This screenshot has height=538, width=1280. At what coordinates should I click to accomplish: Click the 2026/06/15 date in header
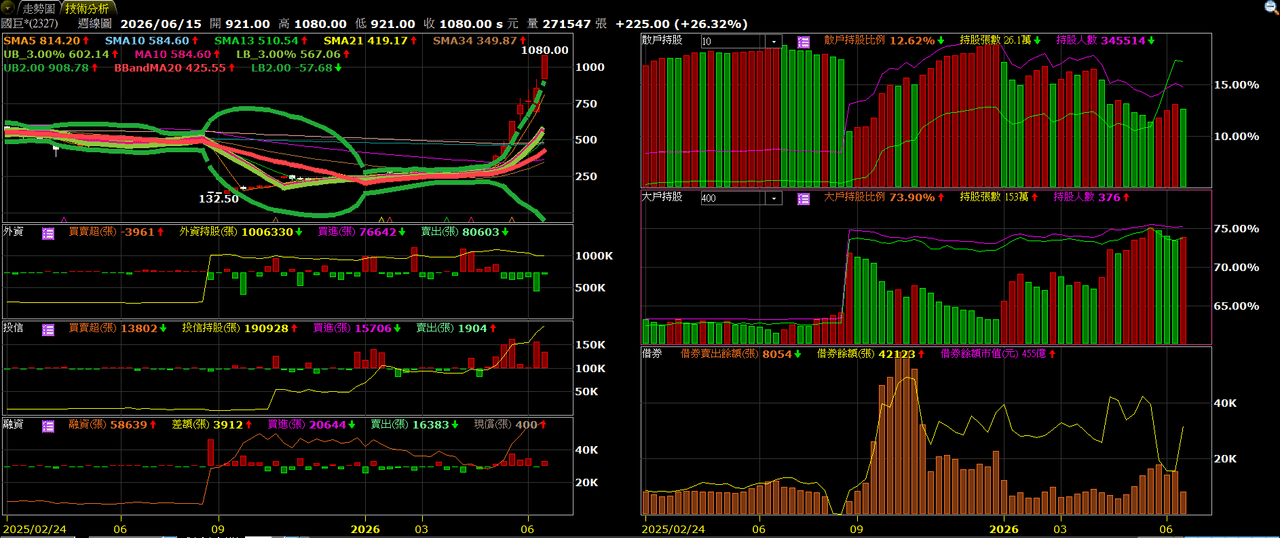click(x=160, y=24)
